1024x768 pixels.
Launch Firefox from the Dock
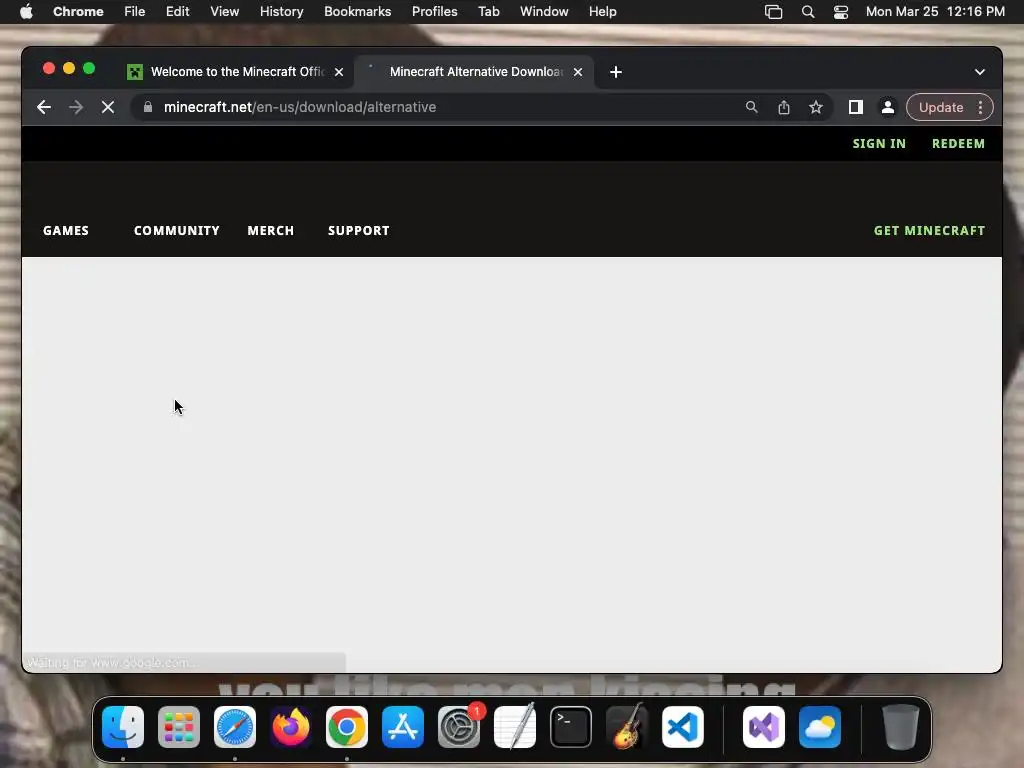[291, 727]
